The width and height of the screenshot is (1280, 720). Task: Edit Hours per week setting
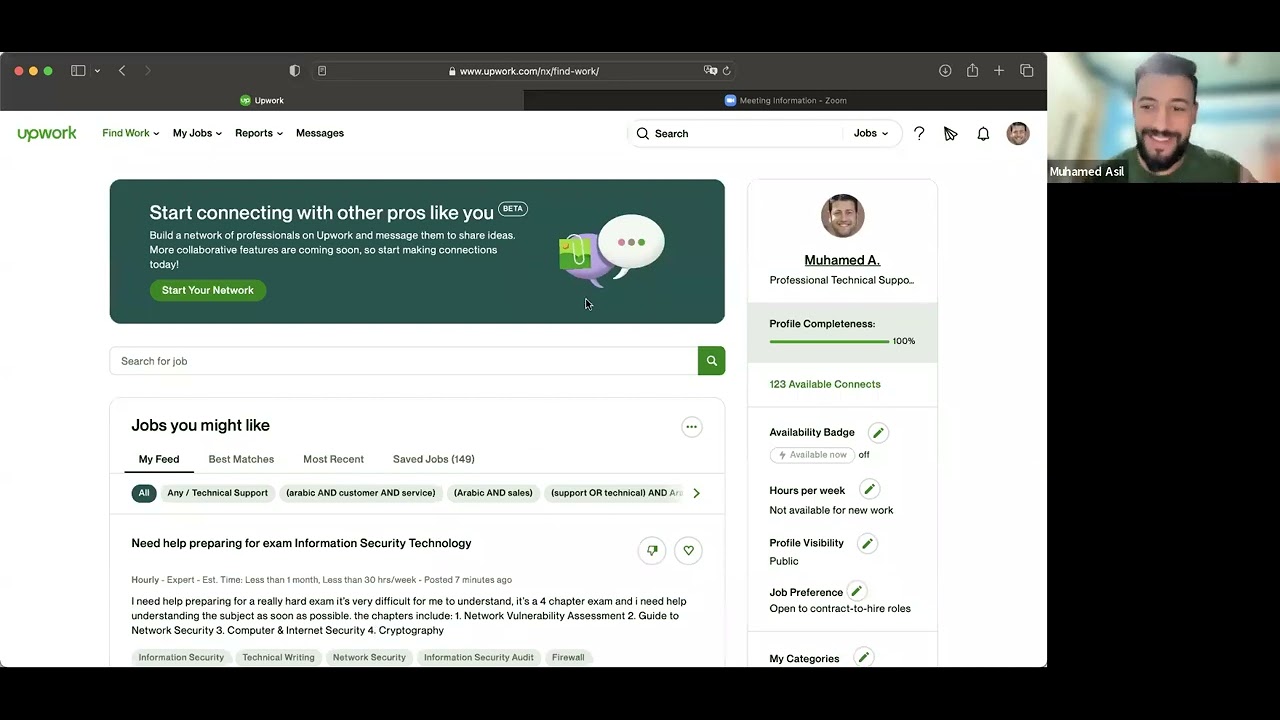click(869, 489)
